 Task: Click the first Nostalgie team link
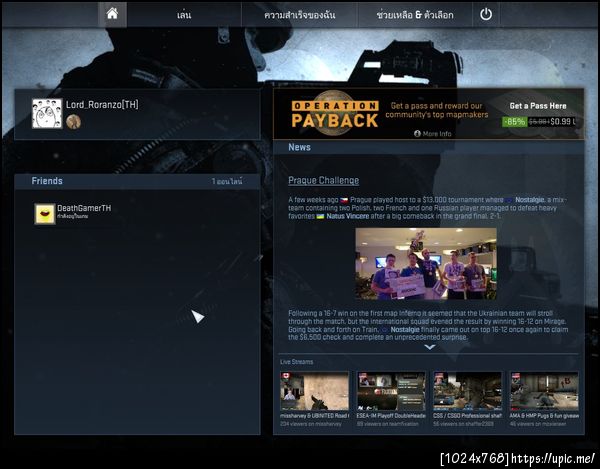(530, 200)
